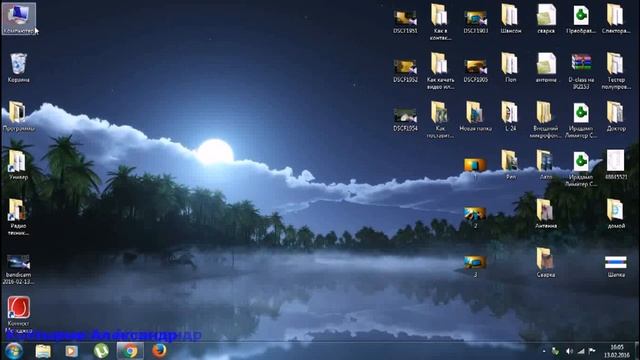
Task: Select the bandicam video file icon
Action: tap(18, 269)
